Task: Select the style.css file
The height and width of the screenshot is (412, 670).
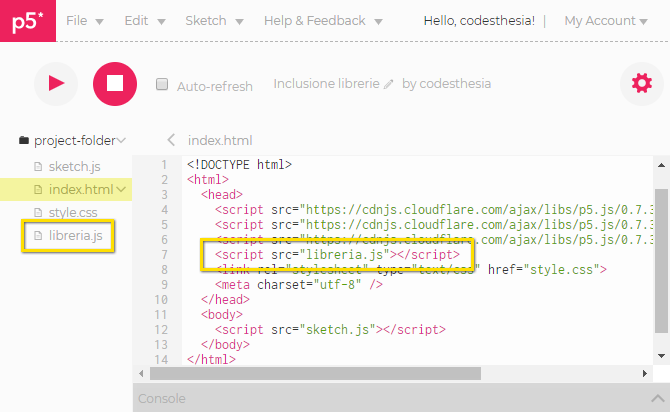Action: (73, 212)
